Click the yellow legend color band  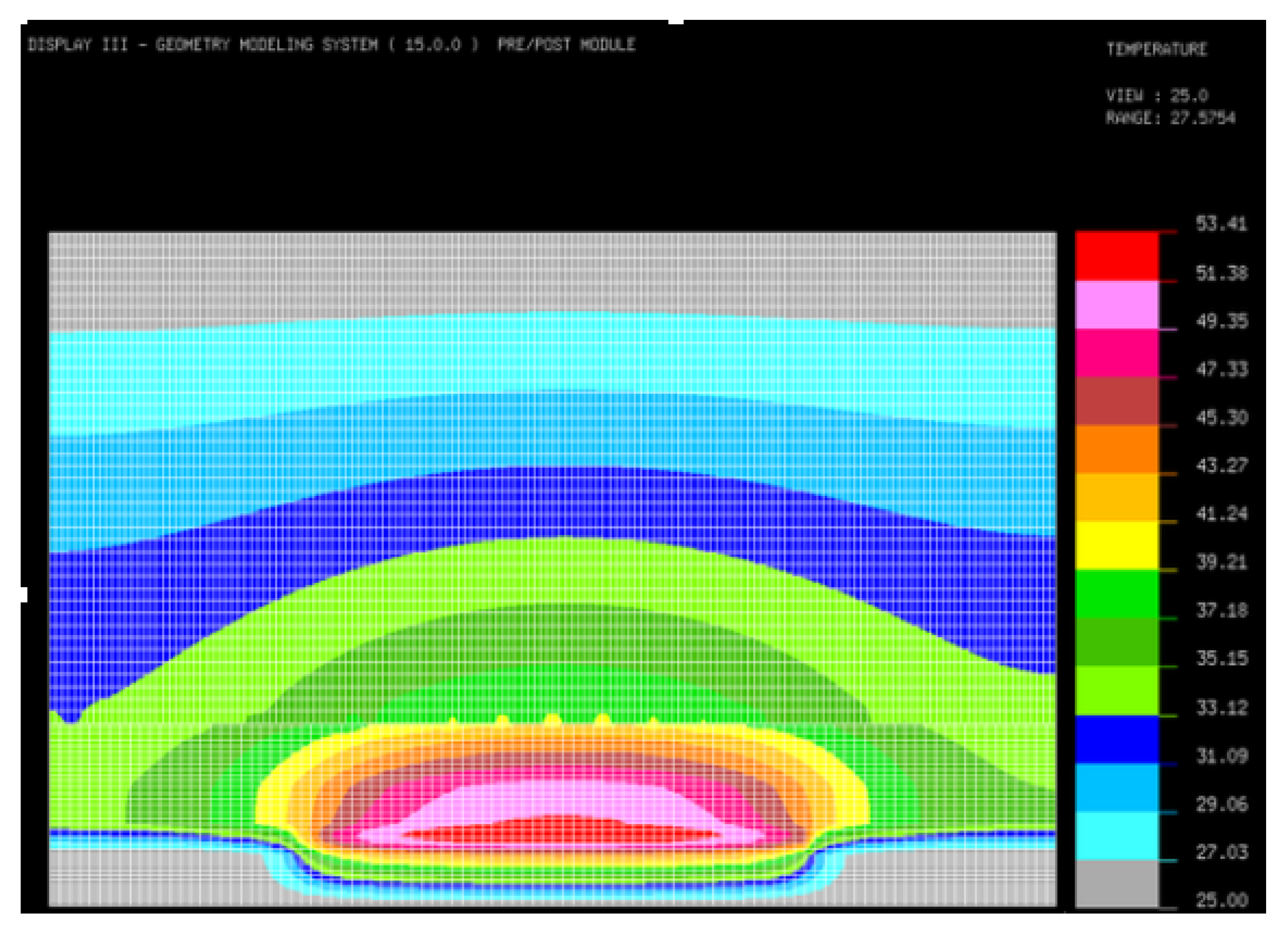tap(1117, 545)
